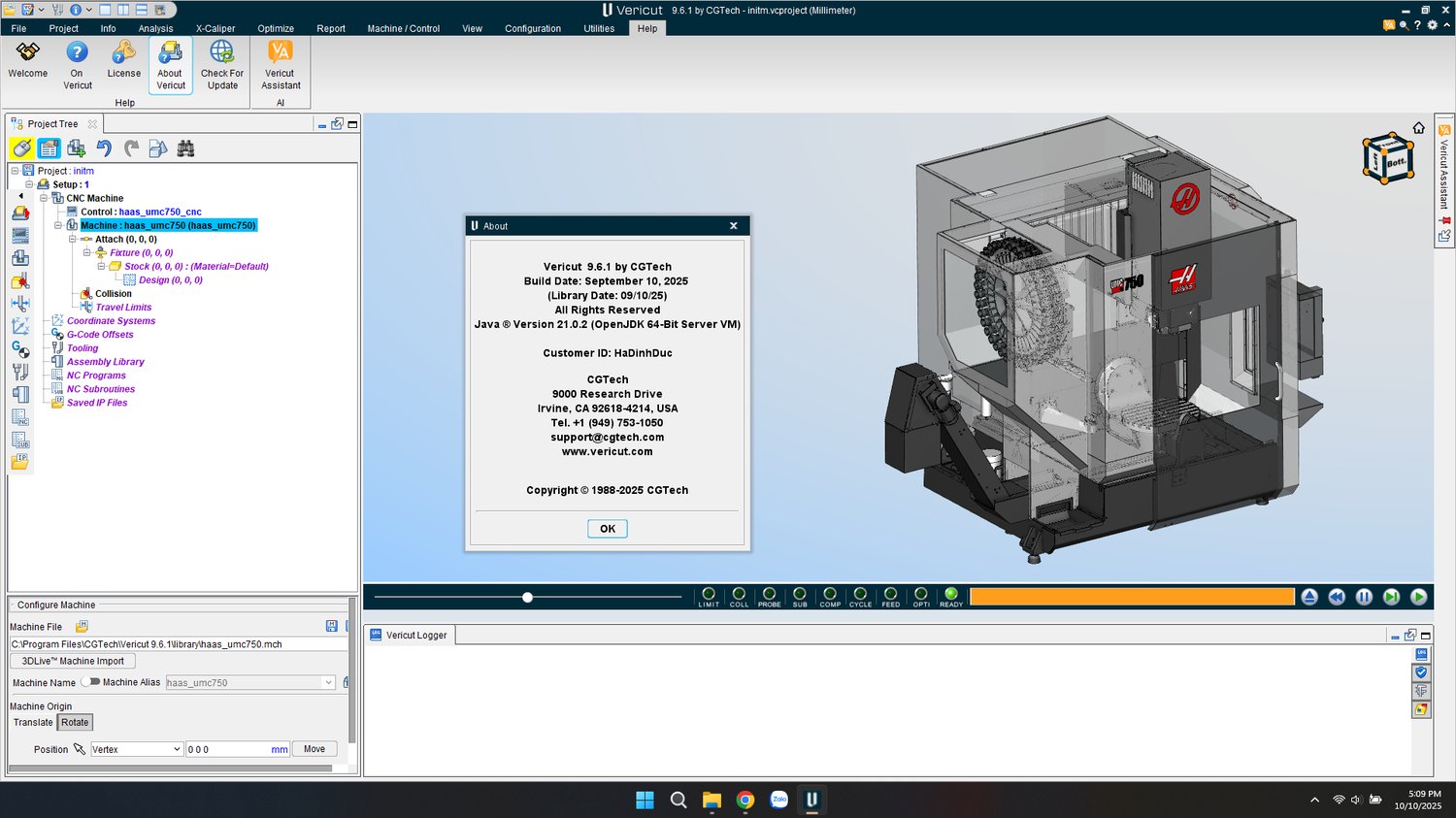This screenshot has width=1456, height=818.
Task: Open the Analysis ribbon tab
Action: click(x=155, y=28)
